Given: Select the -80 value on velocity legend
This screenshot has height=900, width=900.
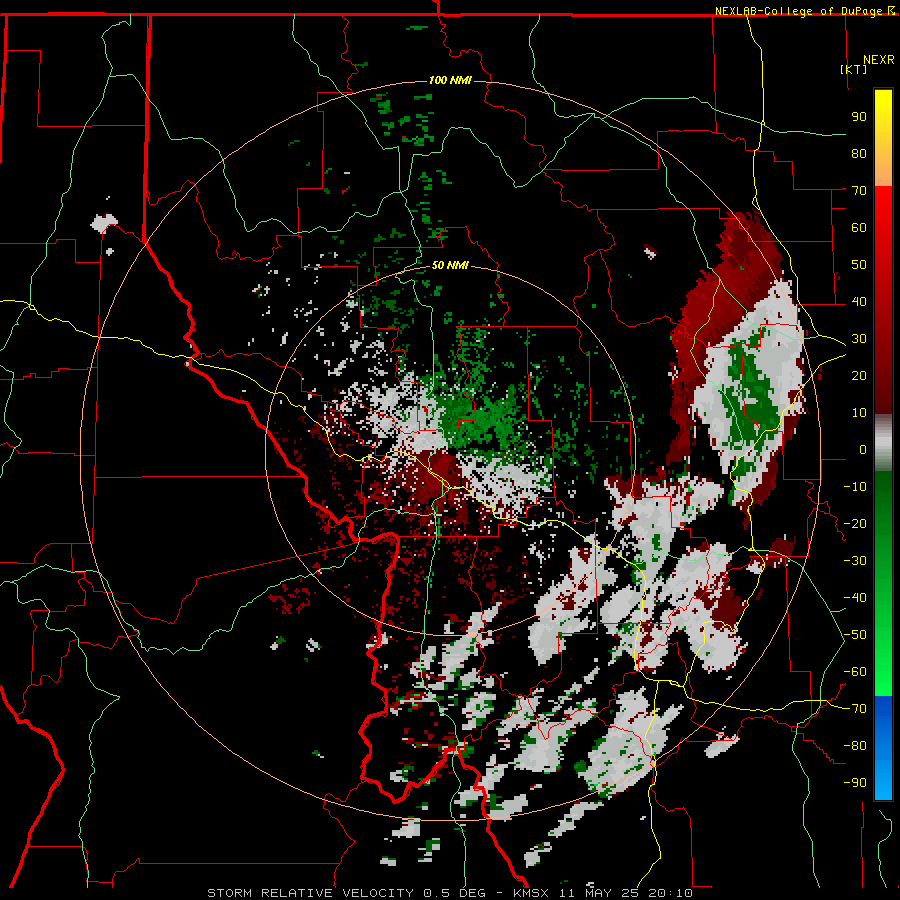Looking at the screenshot, I should tap(855, 746).
